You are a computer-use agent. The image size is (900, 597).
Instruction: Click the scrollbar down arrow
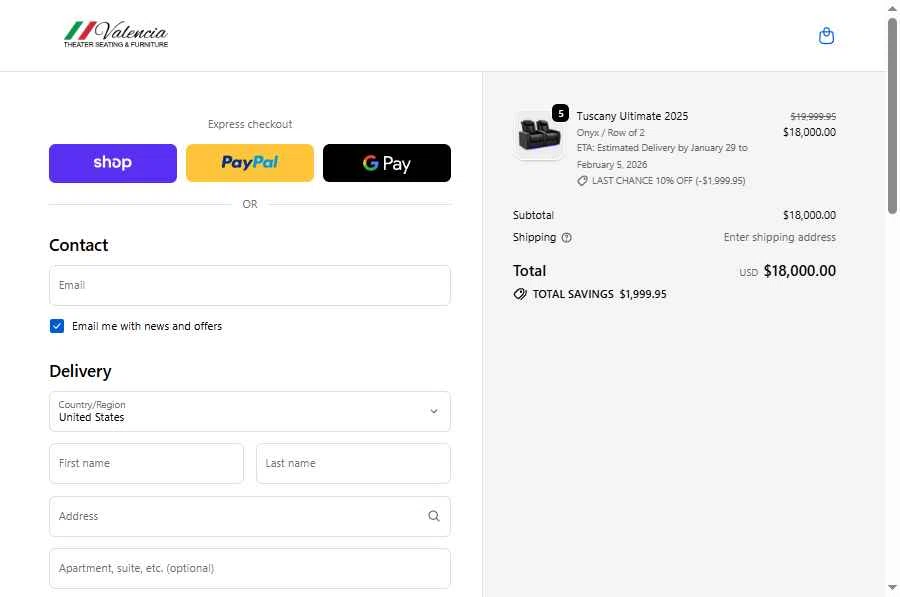pyautogui.click(x=892, y=587)
